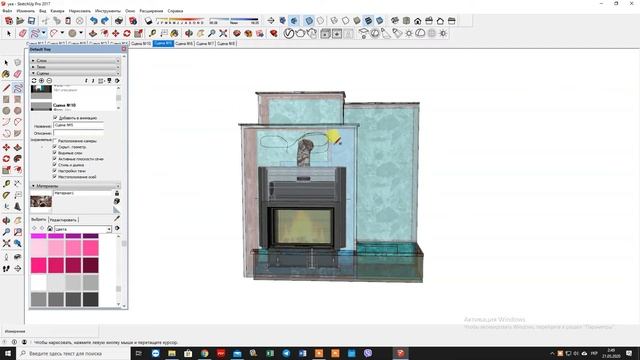
Task: Select the Line pencil tool in left toolbar
Action: pos(6,88)
